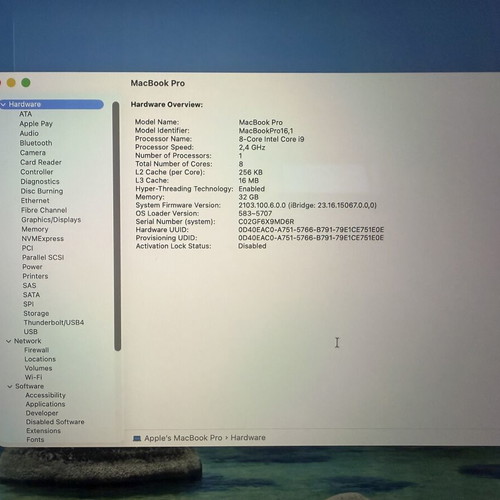This screenshot has height=500, width=500.
Task: Click the L3 Cache 16 MB value
Action: point(249,180)
